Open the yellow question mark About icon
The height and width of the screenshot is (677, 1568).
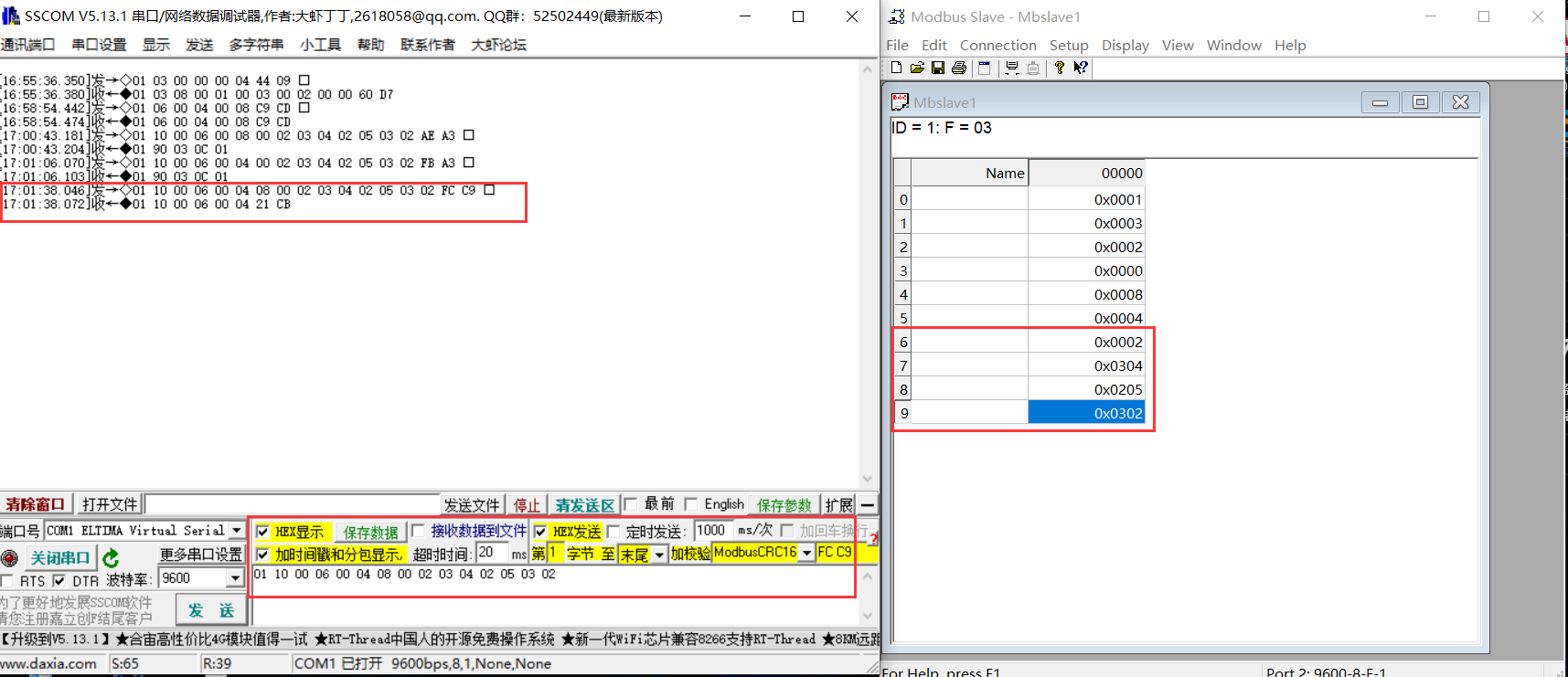(x=1059, y=68)
